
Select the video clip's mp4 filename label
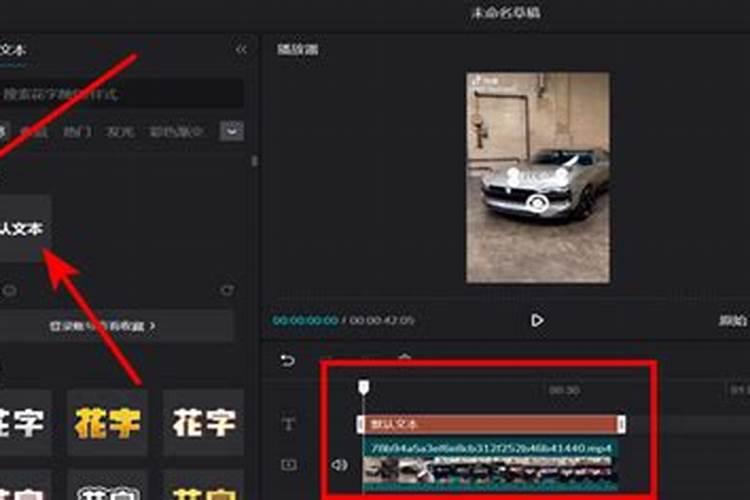492,448
